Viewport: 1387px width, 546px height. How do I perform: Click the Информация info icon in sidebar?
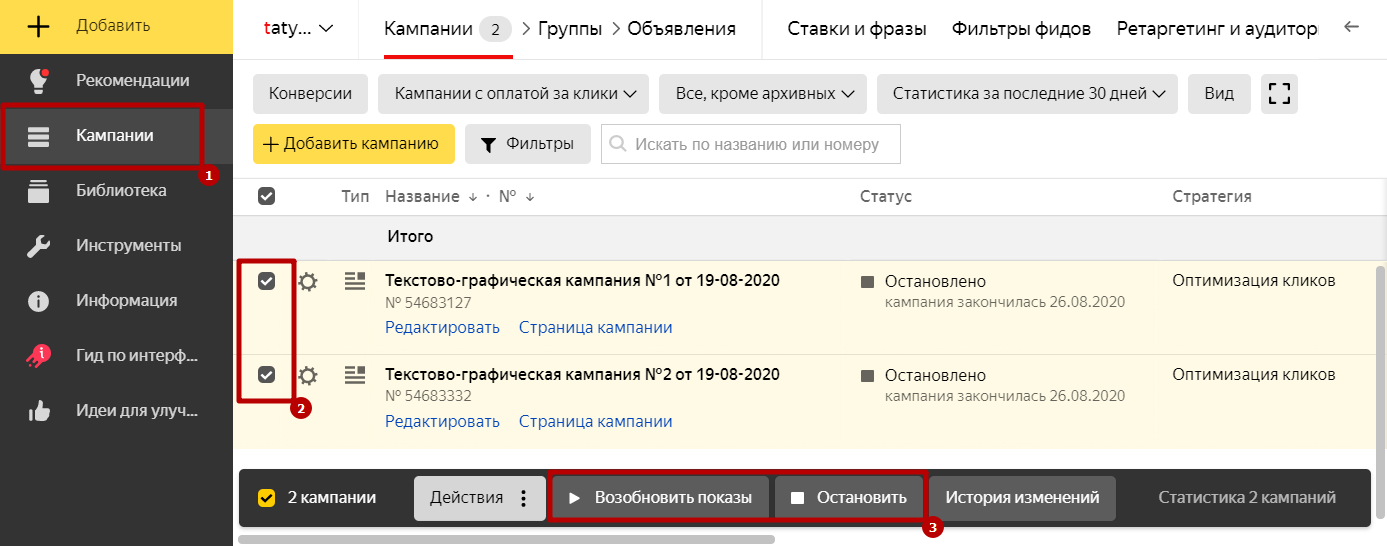tap(39, 300)
